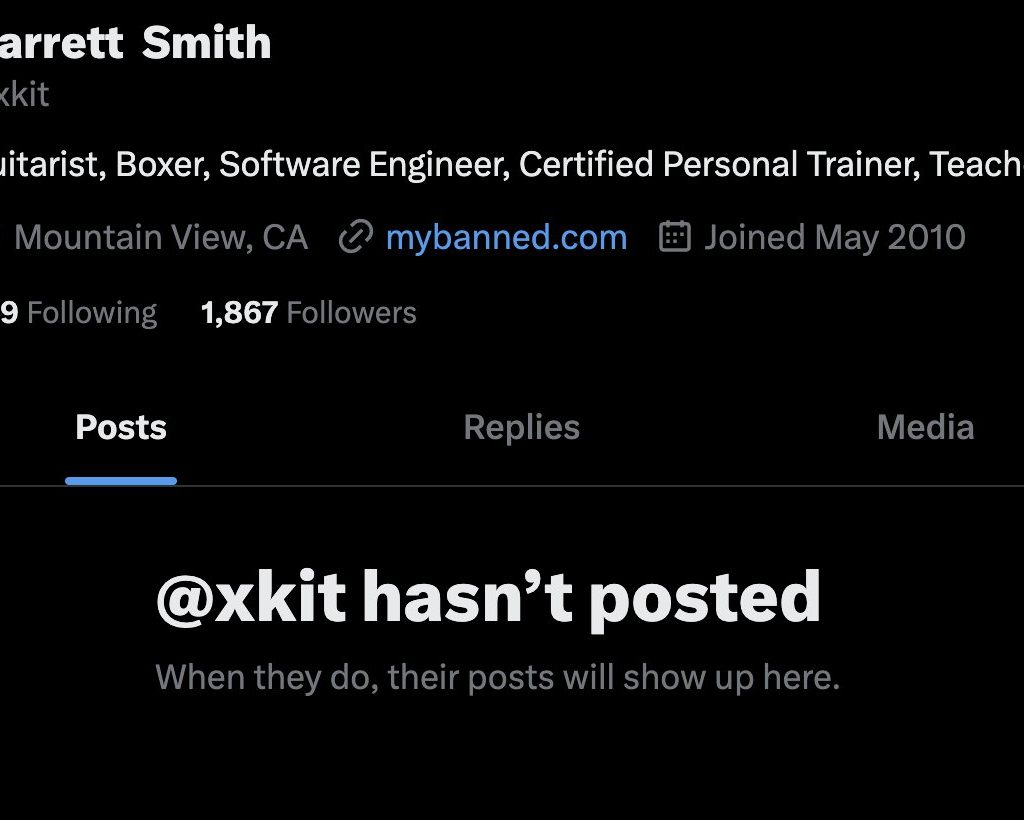Click the calendar icon beside Joined date
The width and height of the screenshot is (1024, 820).
click(x=675, y=237)
